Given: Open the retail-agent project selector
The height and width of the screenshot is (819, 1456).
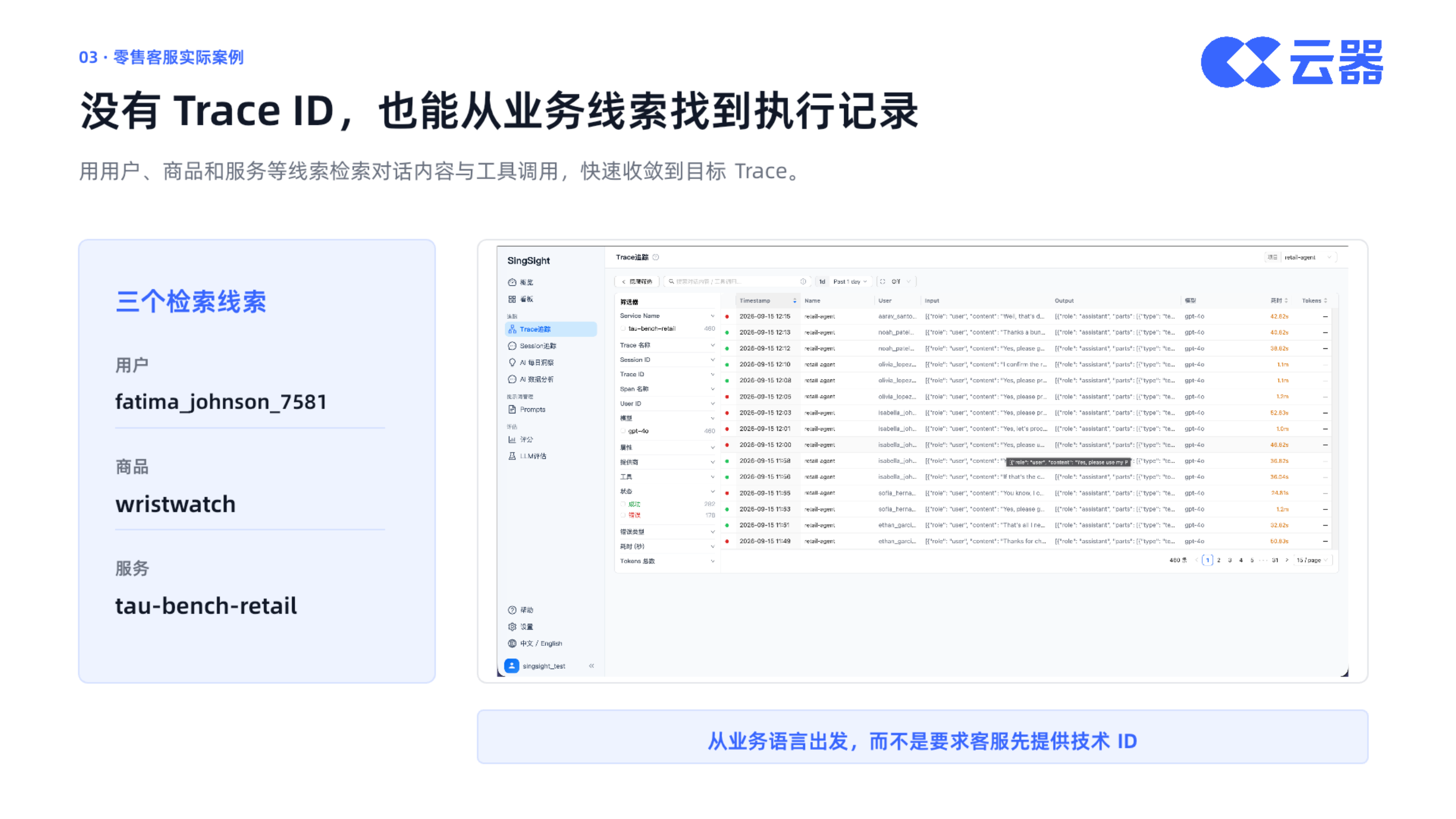Looking at the screenshot, I should [1301, 257].
